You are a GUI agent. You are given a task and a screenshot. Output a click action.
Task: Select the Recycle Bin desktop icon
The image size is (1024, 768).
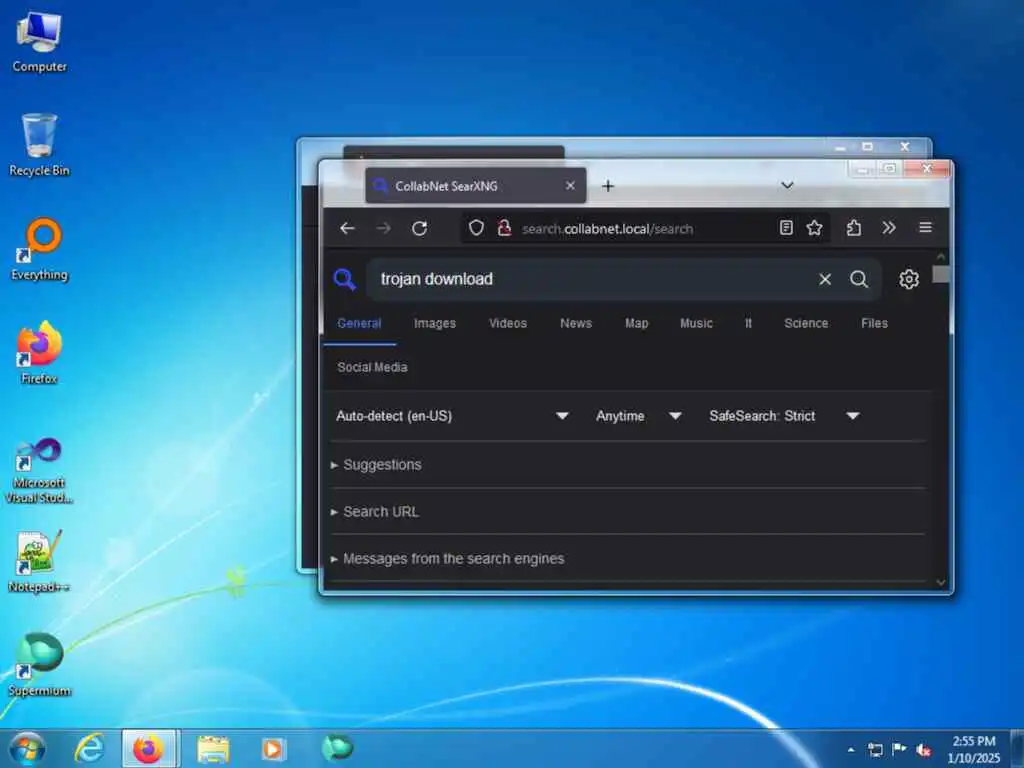tap(39, 145)
